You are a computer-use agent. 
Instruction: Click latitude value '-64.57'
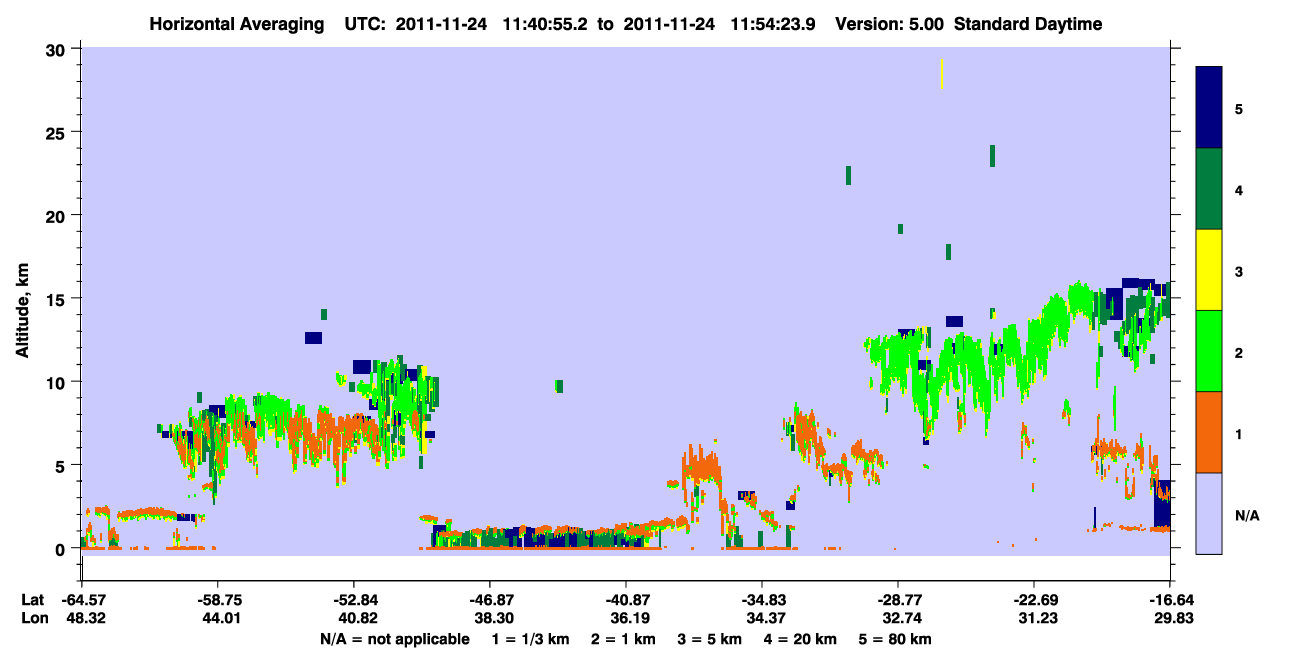coord(82,600)
